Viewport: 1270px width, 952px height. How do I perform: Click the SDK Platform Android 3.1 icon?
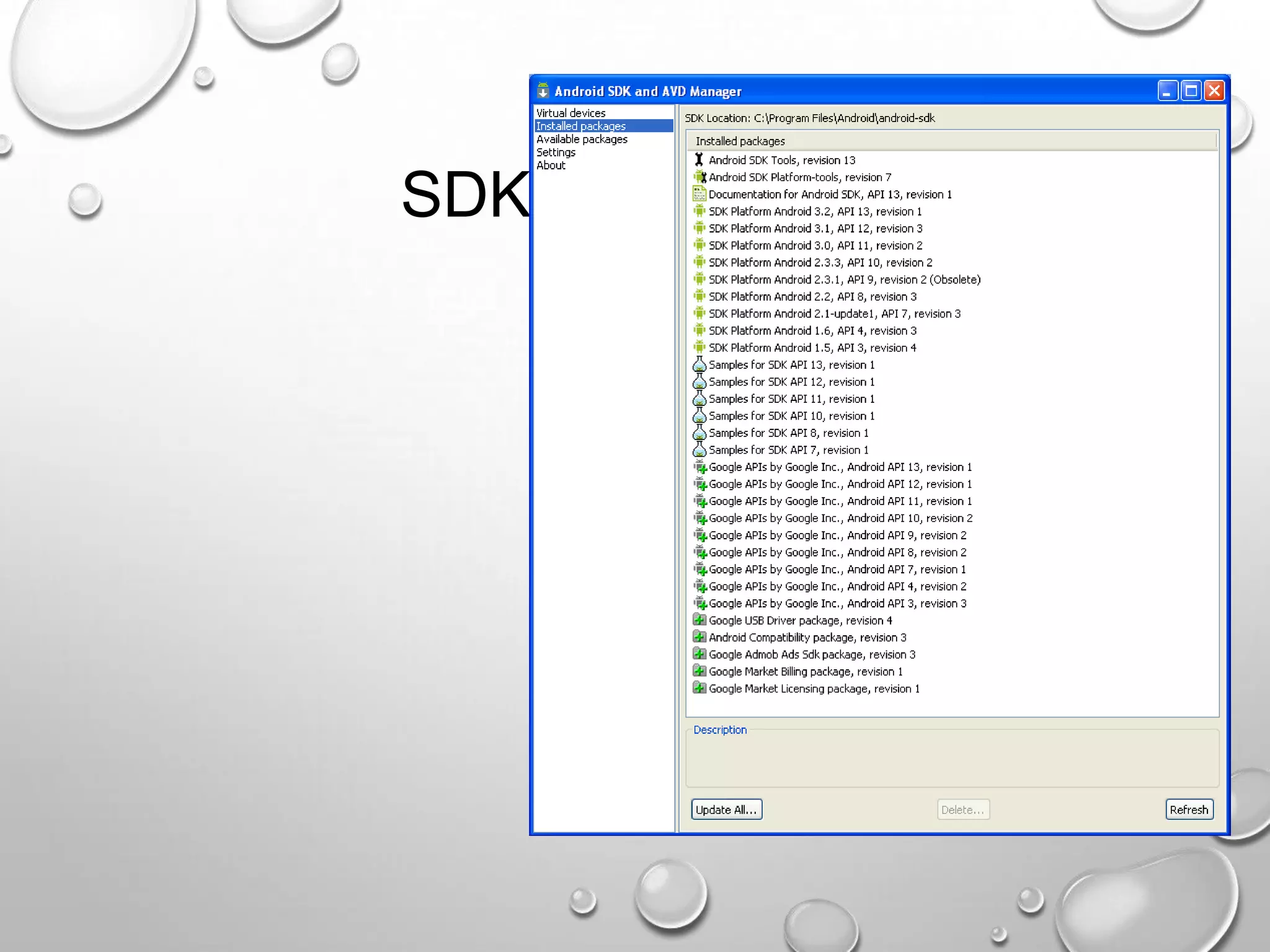[x=699, y=228]
